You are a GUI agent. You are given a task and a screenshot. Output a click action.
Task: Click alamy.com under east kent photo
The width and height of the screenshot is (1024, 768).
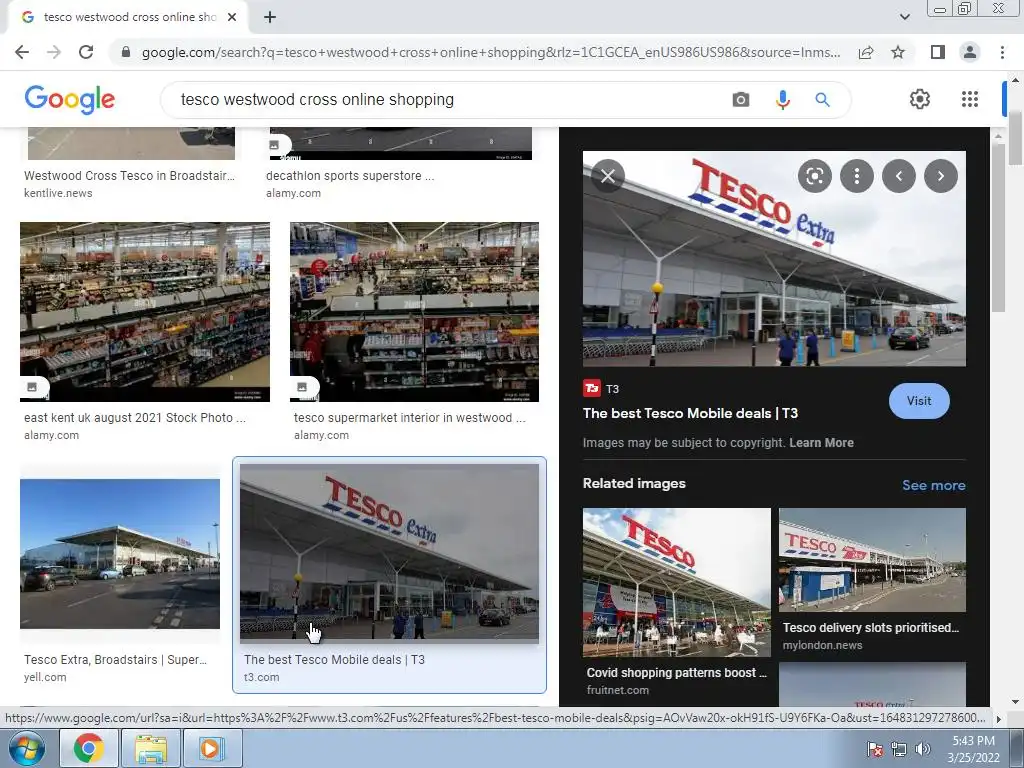coord(52,436)
